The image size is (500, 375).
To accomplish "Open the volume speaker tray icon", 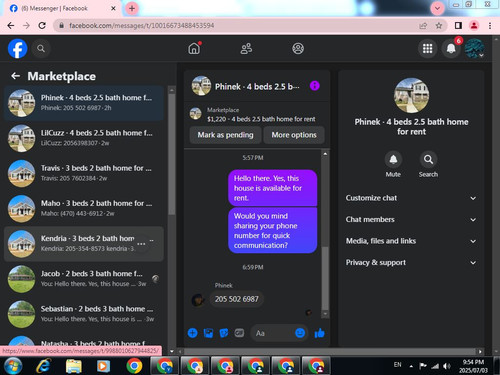I will [447, 366].
